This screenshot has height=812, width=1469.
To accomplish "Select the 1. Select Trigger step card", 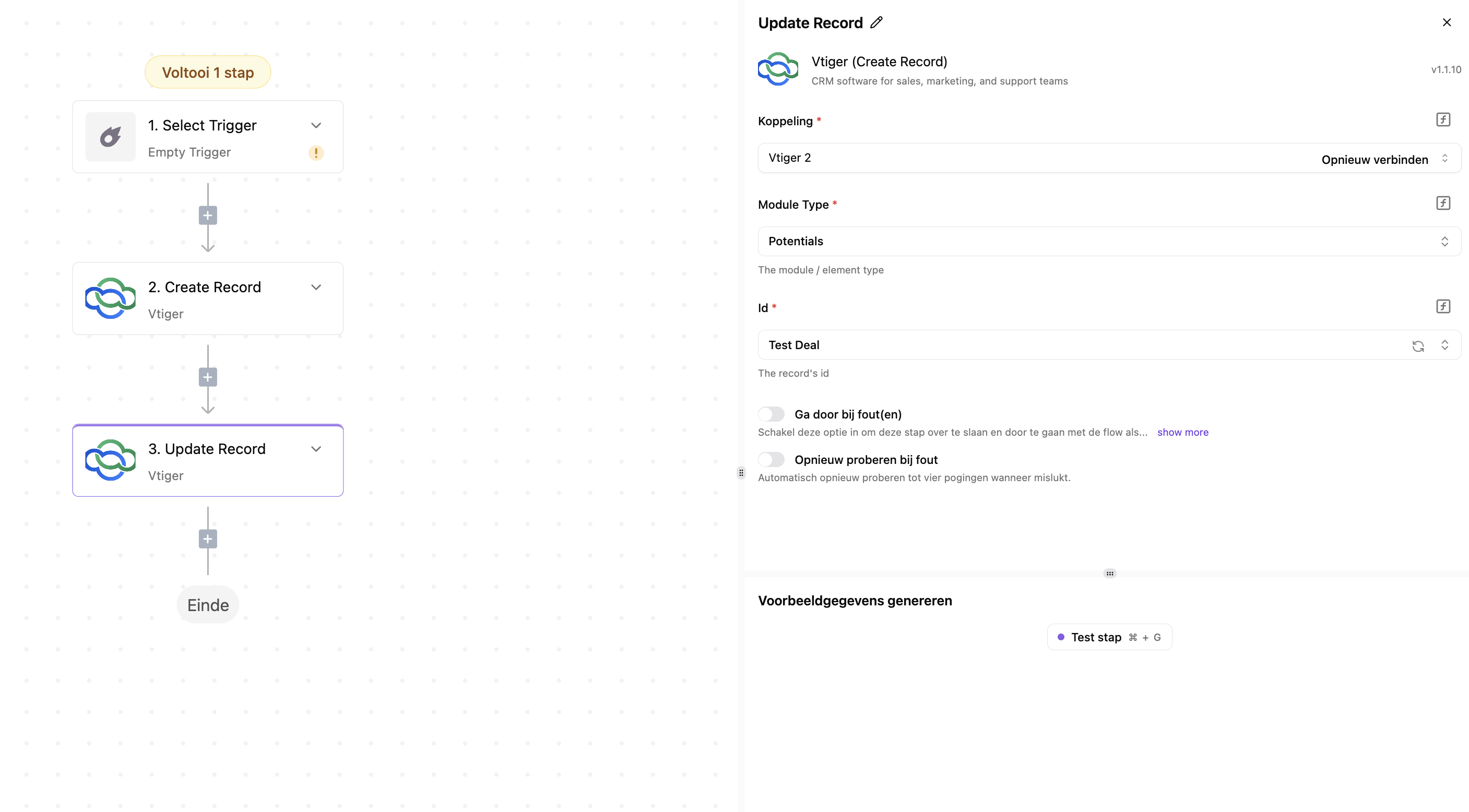I will (x=208, y=137).
